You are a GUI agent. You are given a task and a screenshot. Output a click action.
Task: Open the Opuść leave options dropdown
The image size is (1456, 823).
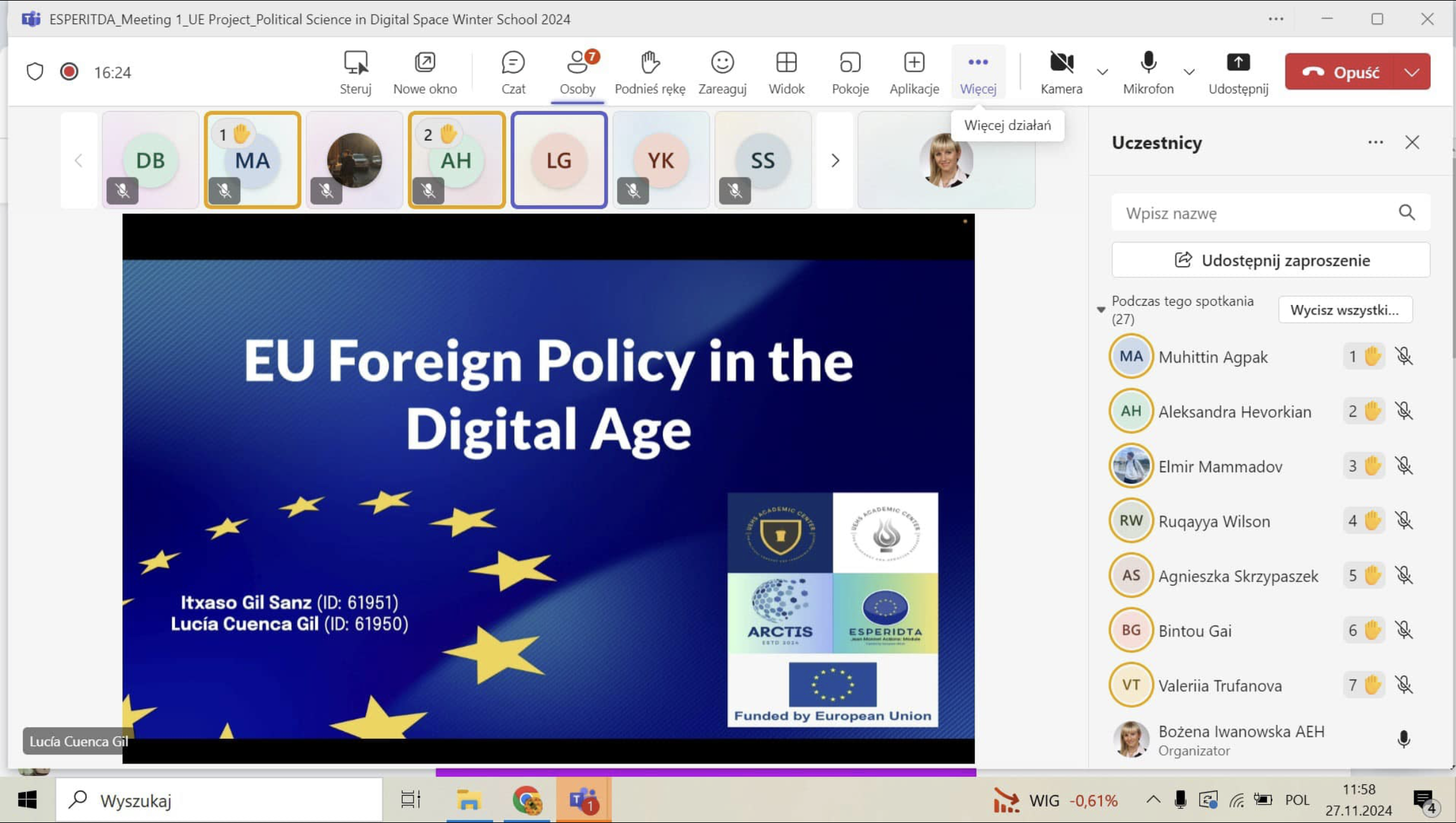pos(1411,72)
